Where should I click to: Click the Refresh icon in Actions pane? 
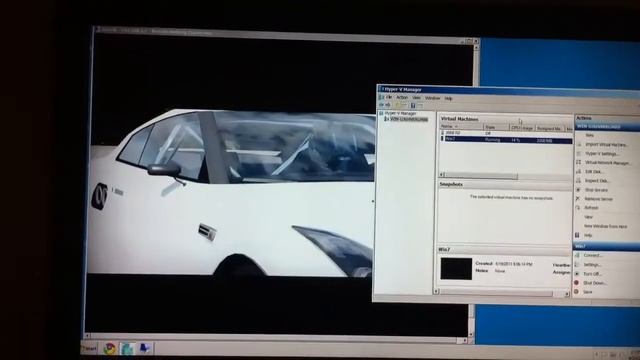pos(578,208)
